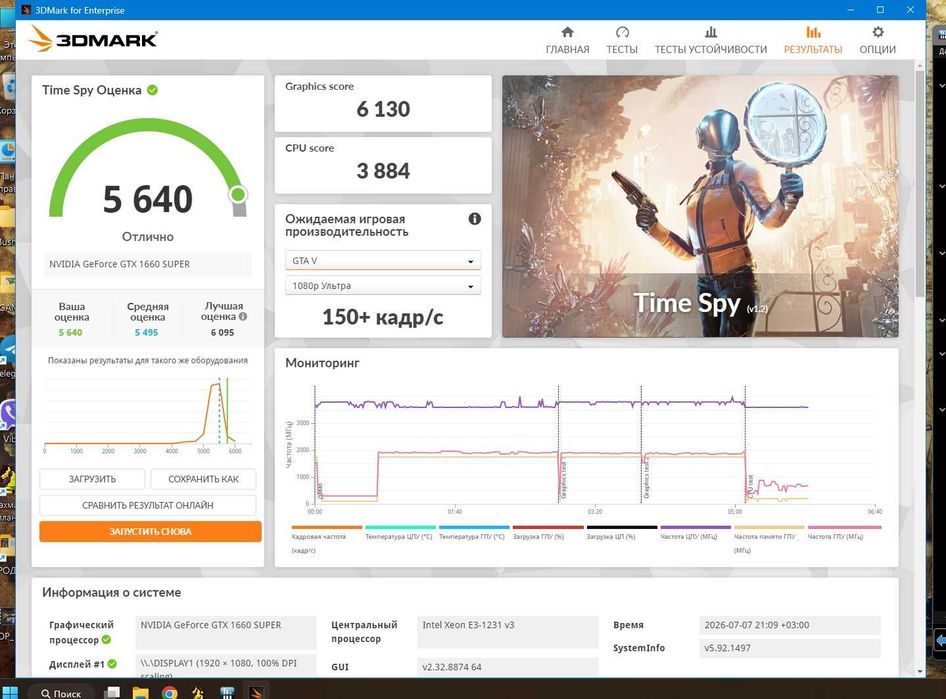Click green check beside Дисплей #1

click(x=112, y=664)
